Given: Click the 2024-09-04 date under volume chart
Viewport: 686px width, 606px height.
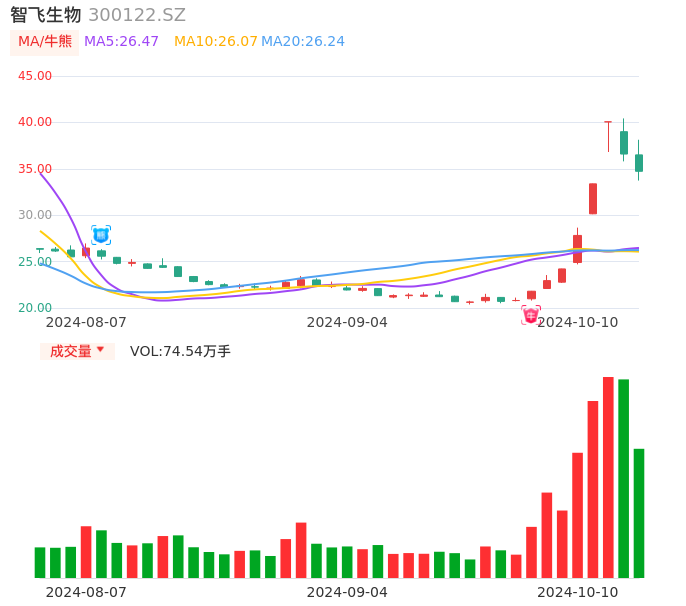Looking at the screenshot, I should [347, 592].
